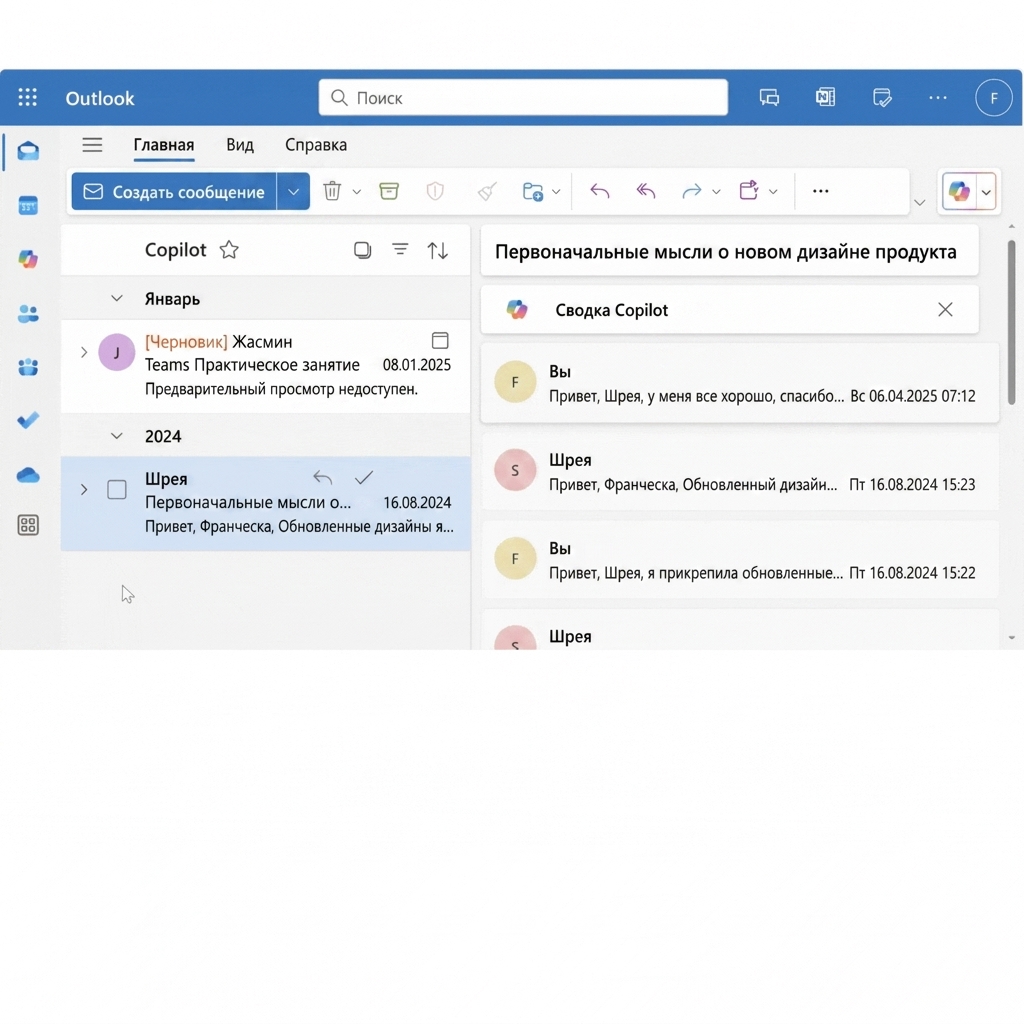Image resolution: width=1024 pixels, height=1024 pixels.
Task: Open Share to Teams dropdown arrow
Action: click(773, 192)
